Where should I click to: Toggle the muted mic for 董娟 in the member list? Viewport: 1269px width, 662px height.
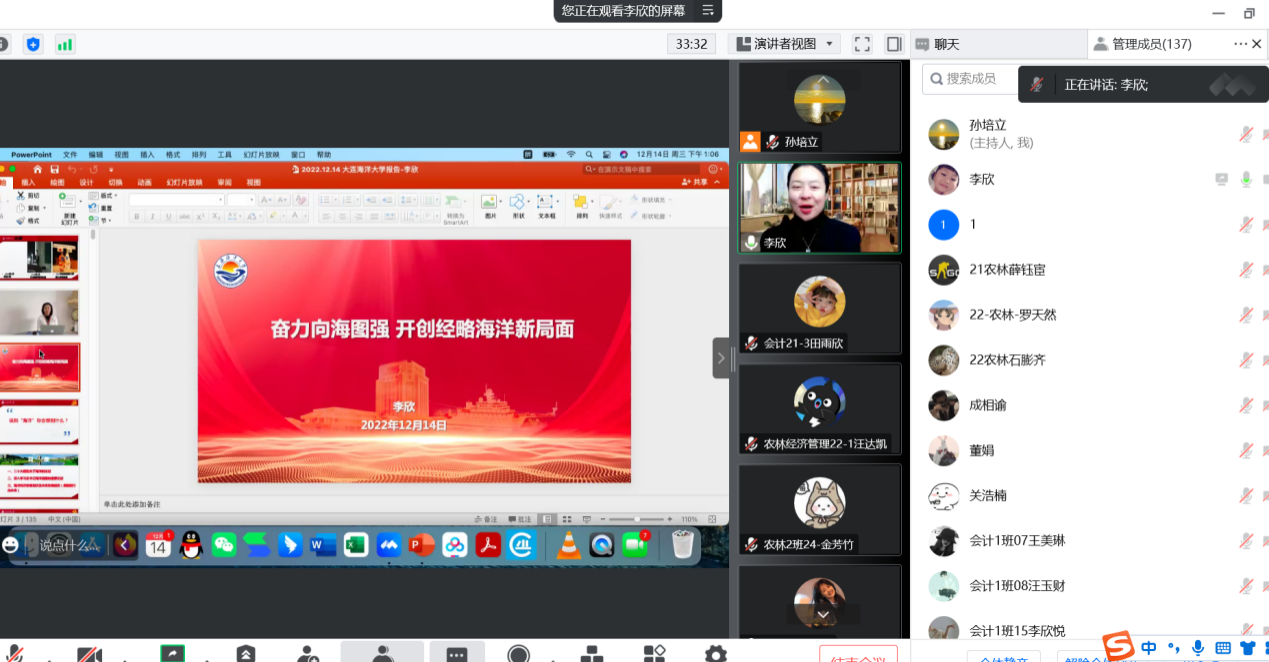pyautogui.click(x=1246, y=451)
